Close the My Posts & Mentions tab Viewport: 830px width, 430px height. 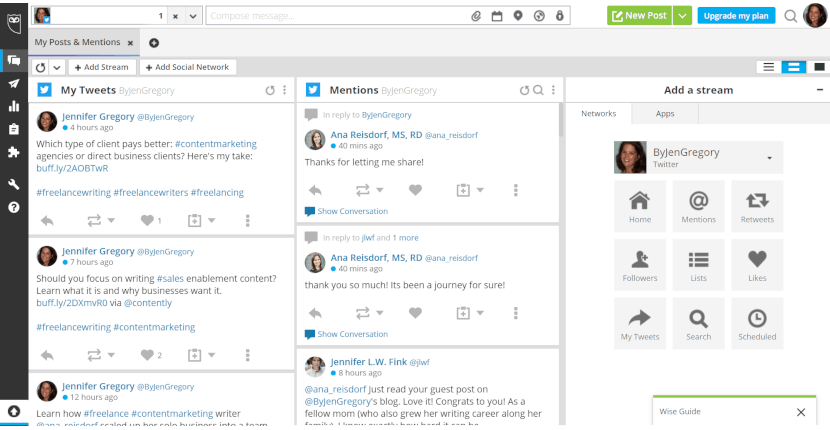(x=130, y=43)
